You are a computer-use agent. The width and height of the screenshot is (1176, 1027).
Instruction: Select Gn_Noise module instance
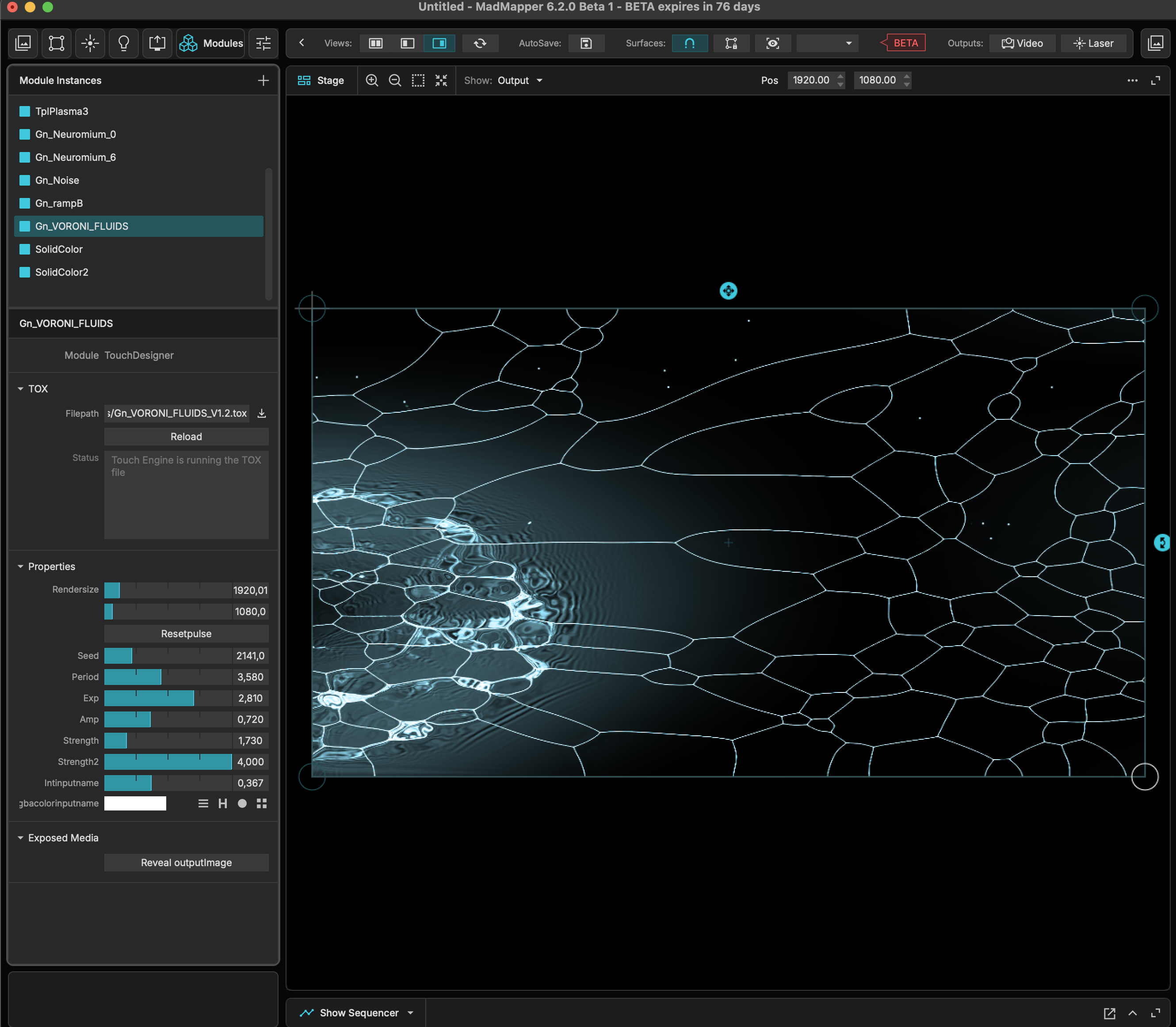(x=139, y=180)
